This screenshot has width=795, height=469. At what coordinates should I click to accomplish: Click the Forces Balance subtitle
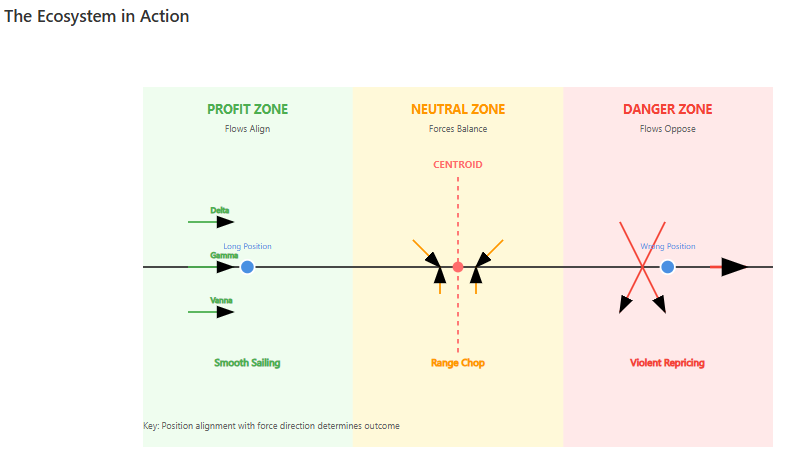point(458,129)
